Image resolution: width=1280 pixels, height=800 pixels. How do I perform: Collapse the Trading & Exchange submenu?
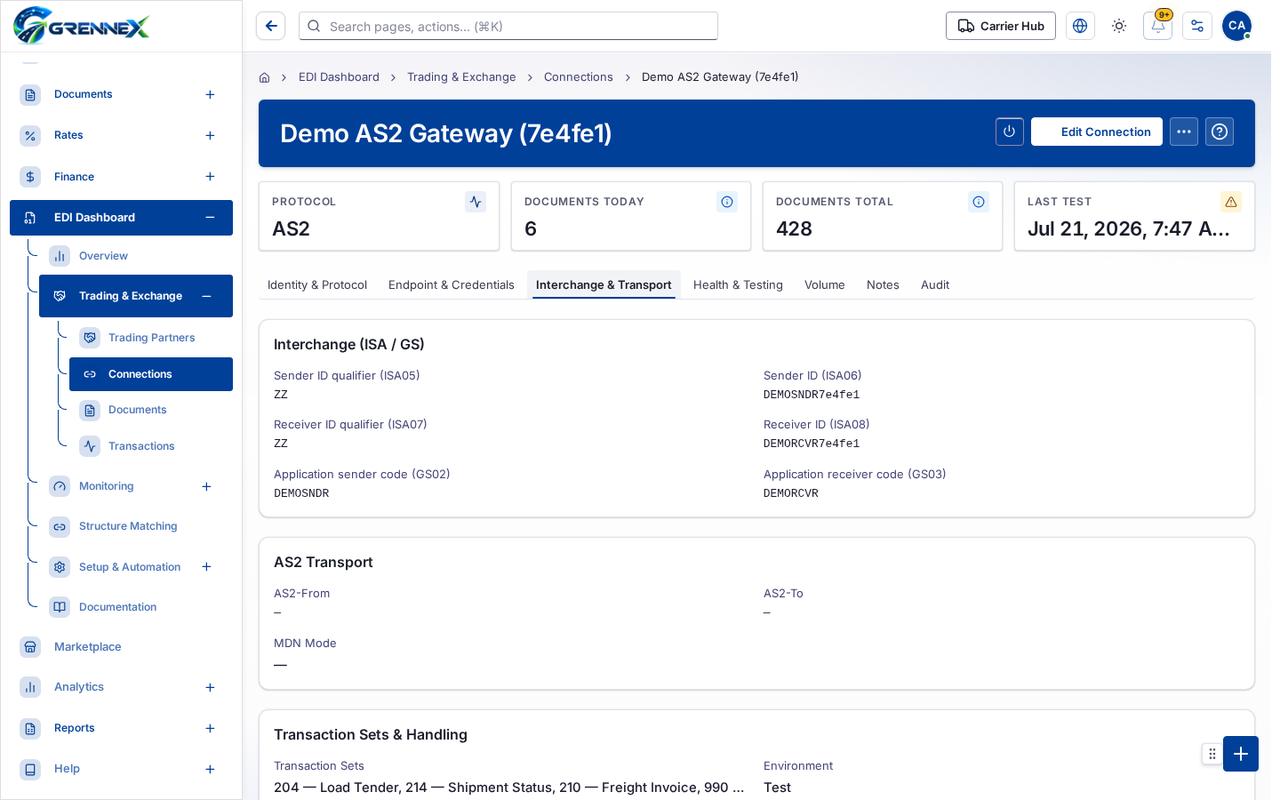point(206,296)
